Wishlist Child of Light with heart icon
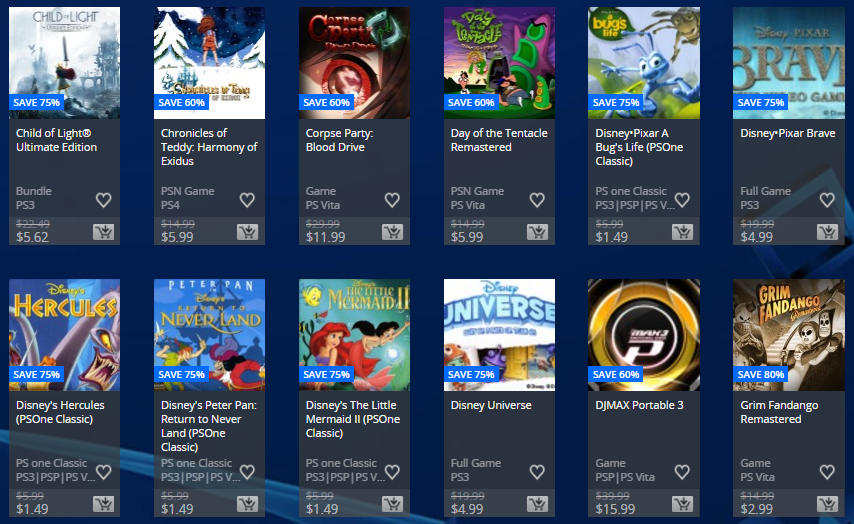 coord(103,200)
